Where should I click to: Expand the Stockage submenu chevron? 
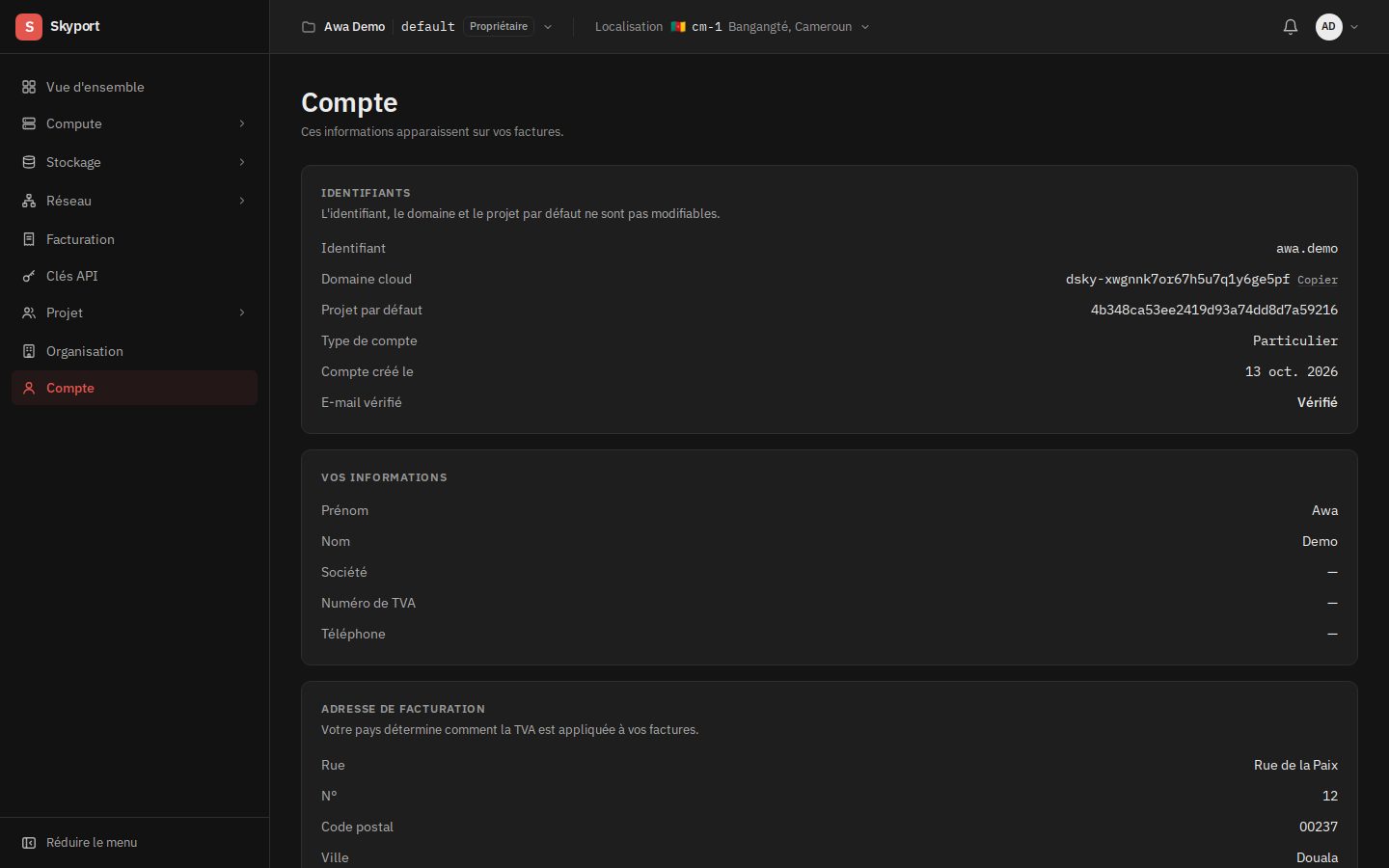coord(242,162)
